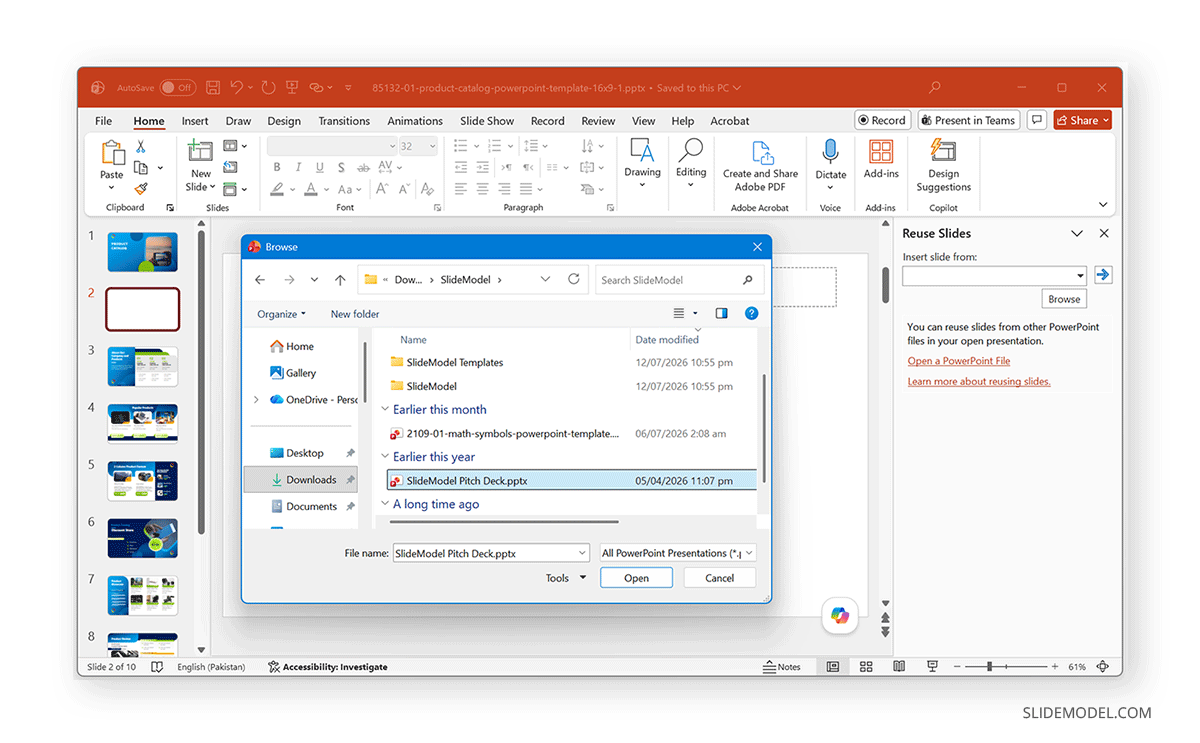
Task: Switch to Reading View icon
Action: coord(899,667)
